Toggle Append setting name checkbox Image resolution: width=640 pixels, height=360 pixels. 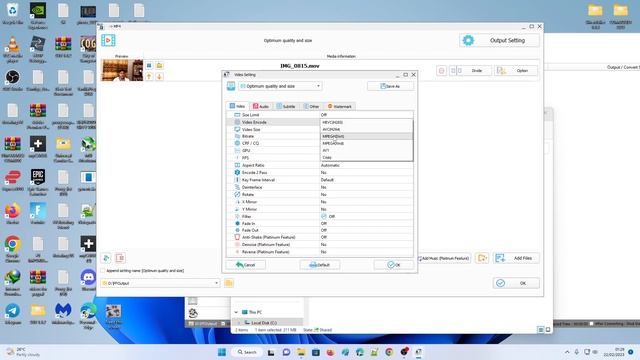click(103, 271)
